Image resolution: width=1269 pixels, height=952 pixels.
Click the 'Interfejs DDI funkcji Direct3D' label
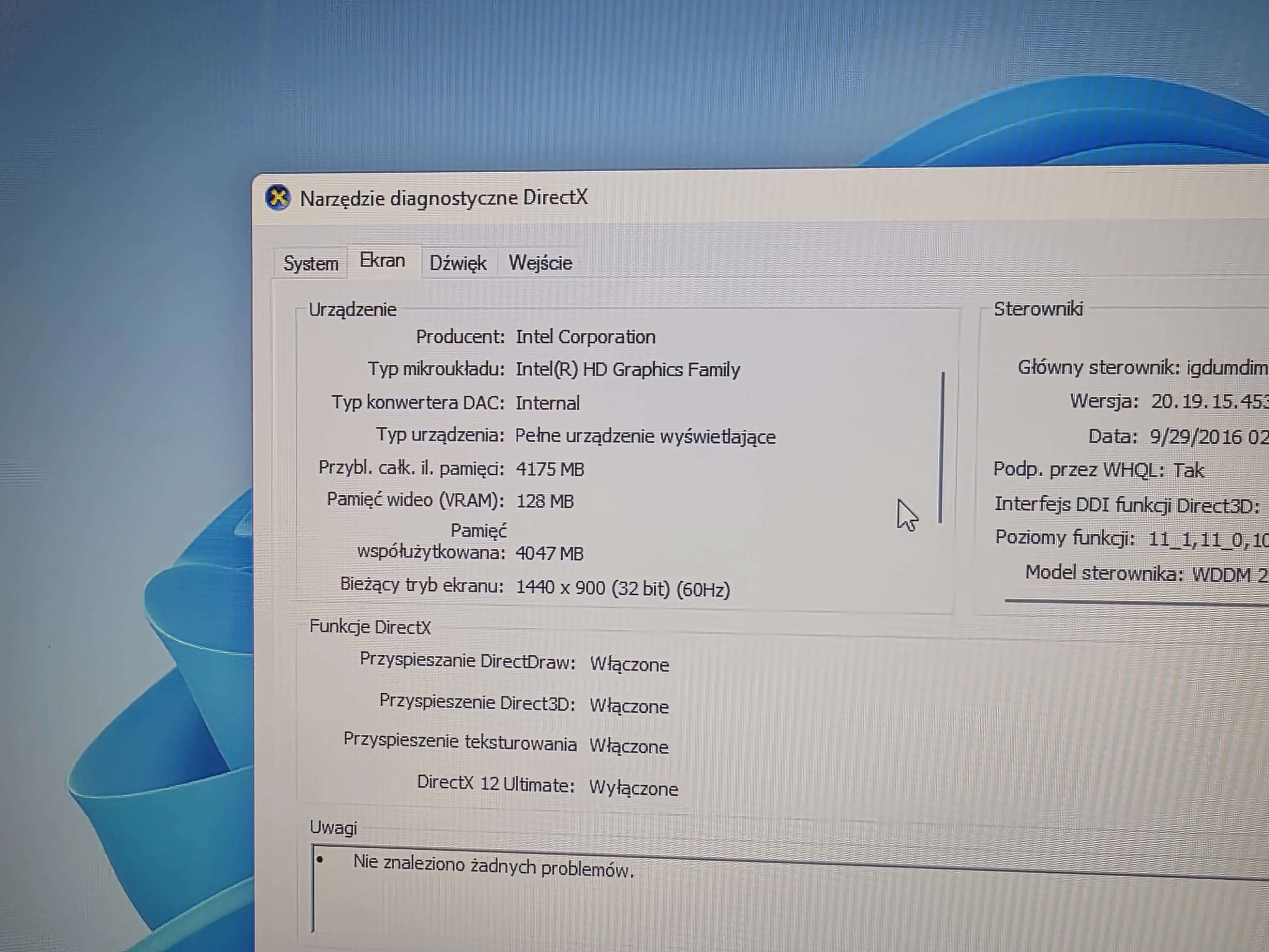(x=1127, y=505)
